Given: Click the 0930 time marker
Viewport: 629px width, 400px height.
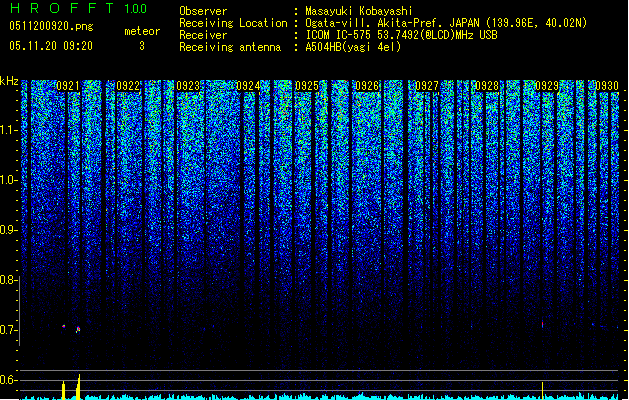Looking at the screenshot, I should coord(607,86).
